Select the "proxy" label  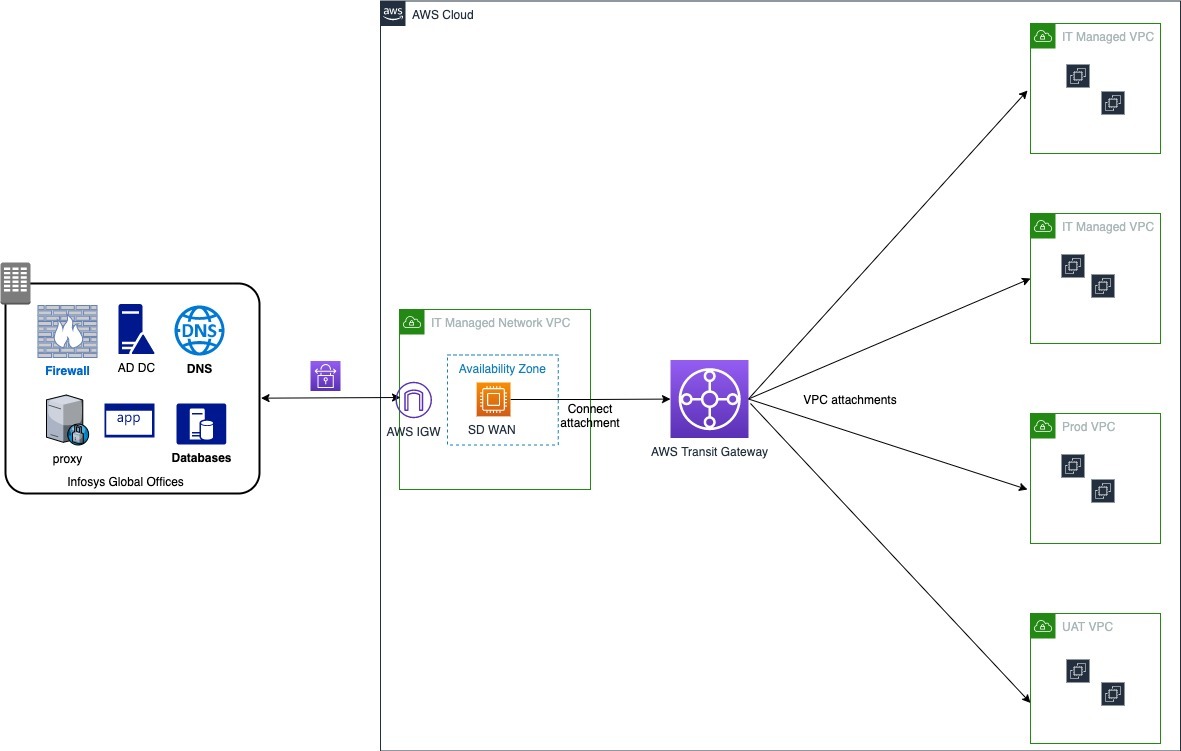point(67,459)
